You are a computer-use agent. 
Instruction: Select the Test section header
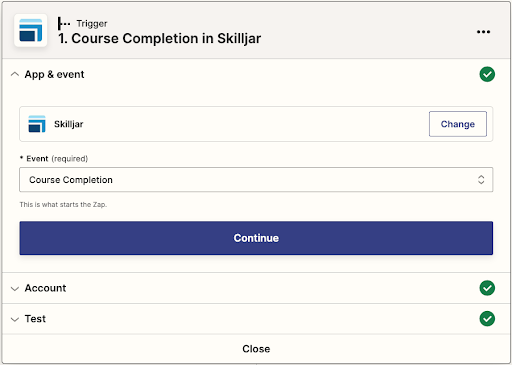click(256, 319)
